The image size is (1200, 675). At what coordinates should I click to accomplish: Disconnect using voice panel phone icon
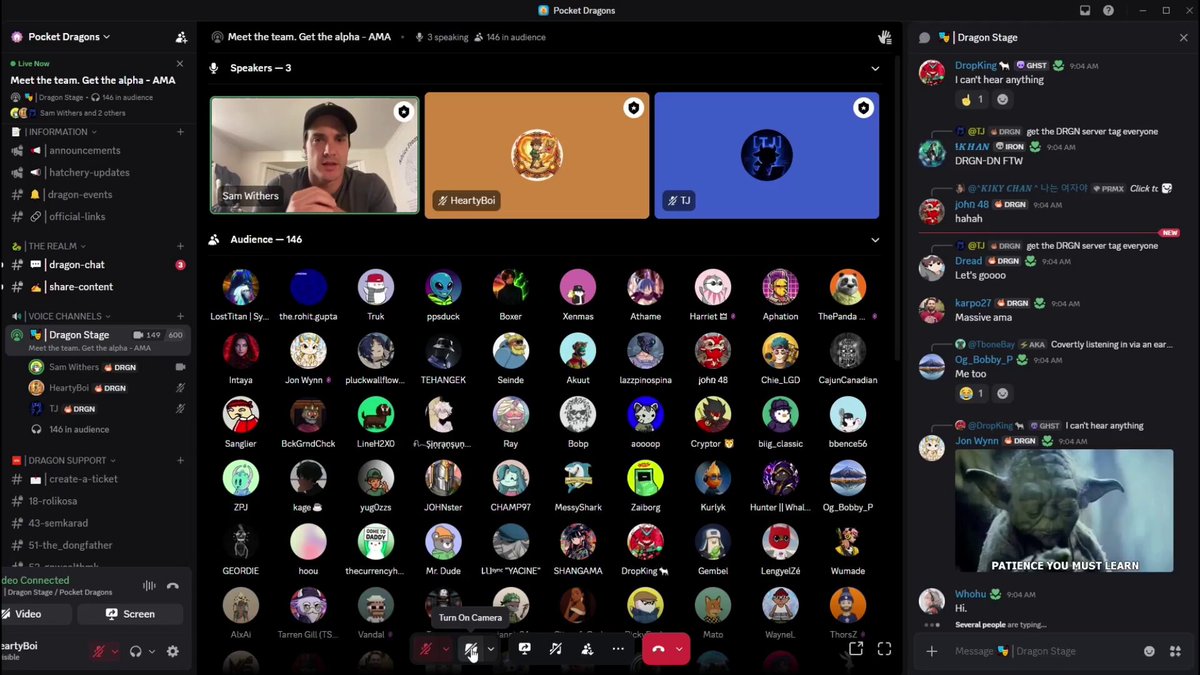(x=173, y=586)
